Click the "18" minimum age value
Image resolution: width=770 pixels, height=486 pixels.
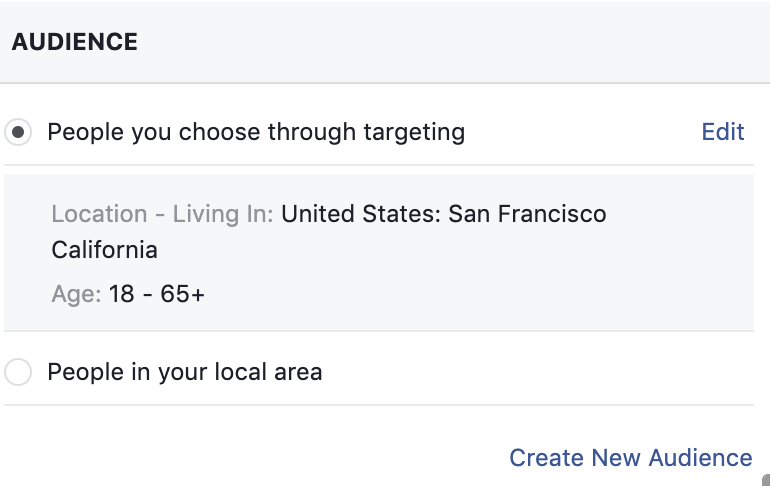coord(121,294)
